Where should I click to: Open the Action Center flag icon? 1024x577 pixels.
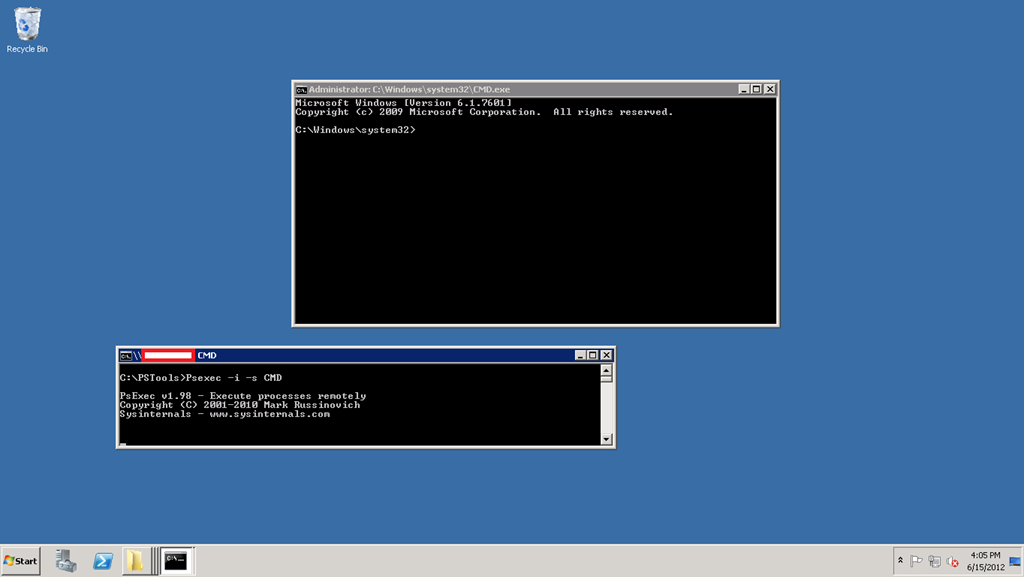tap(916, 561)
